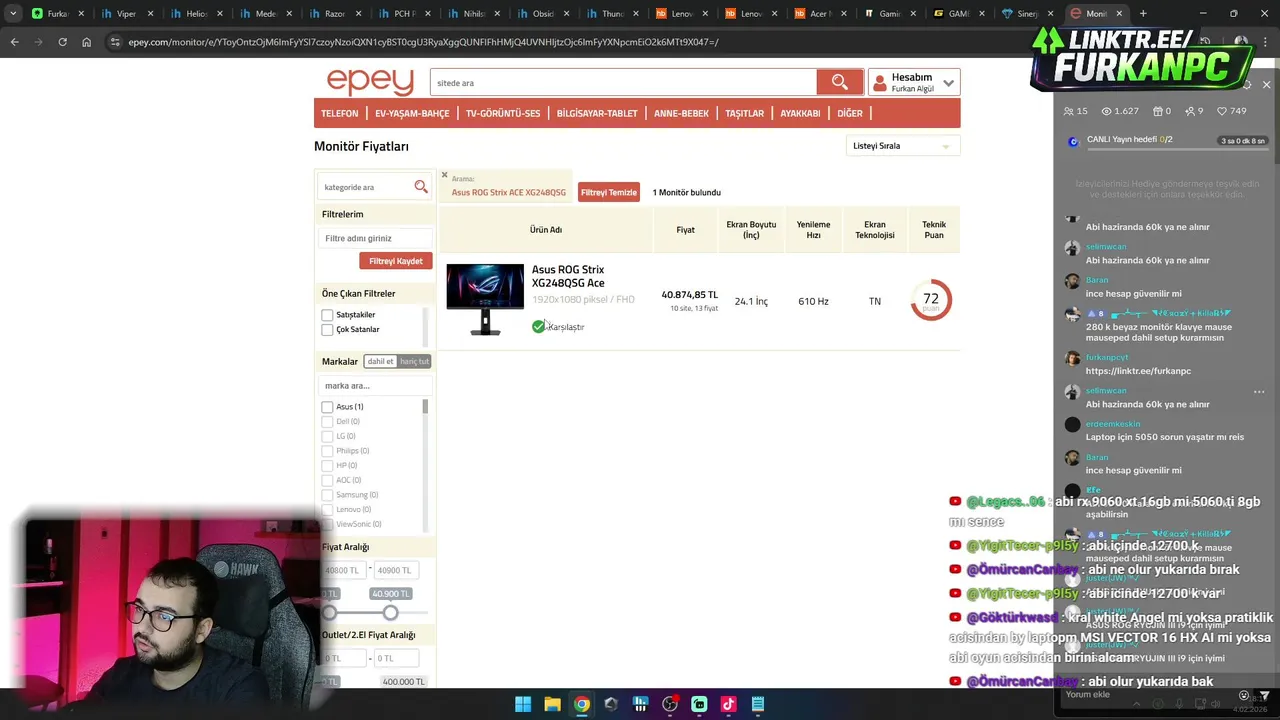The height and width of the screenshot is (720, 1280).
Task: Click the epey logo
Action: click(x=370, y=83)
